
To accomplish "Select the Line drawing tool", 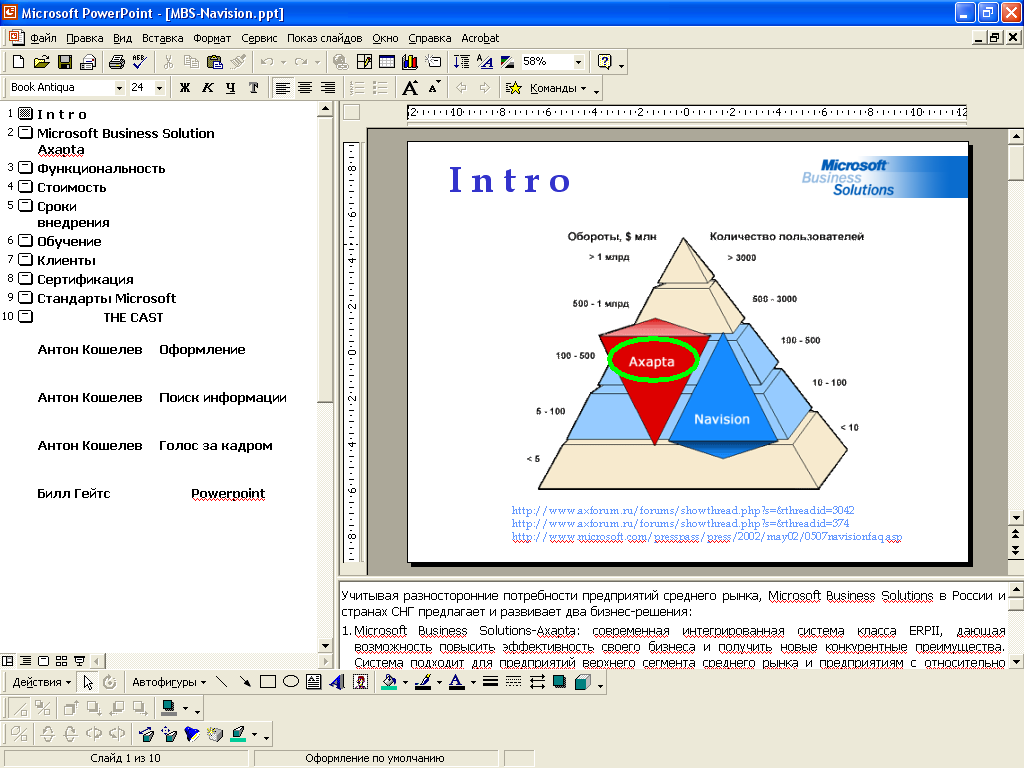I will [x=222, y=682].
